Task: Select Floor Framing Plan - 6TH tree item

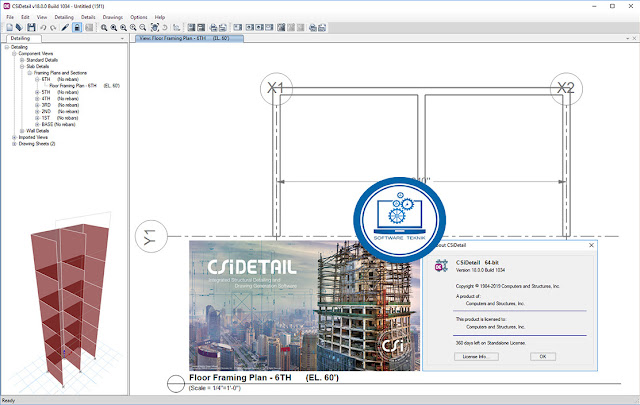Action: coord(84,86)
